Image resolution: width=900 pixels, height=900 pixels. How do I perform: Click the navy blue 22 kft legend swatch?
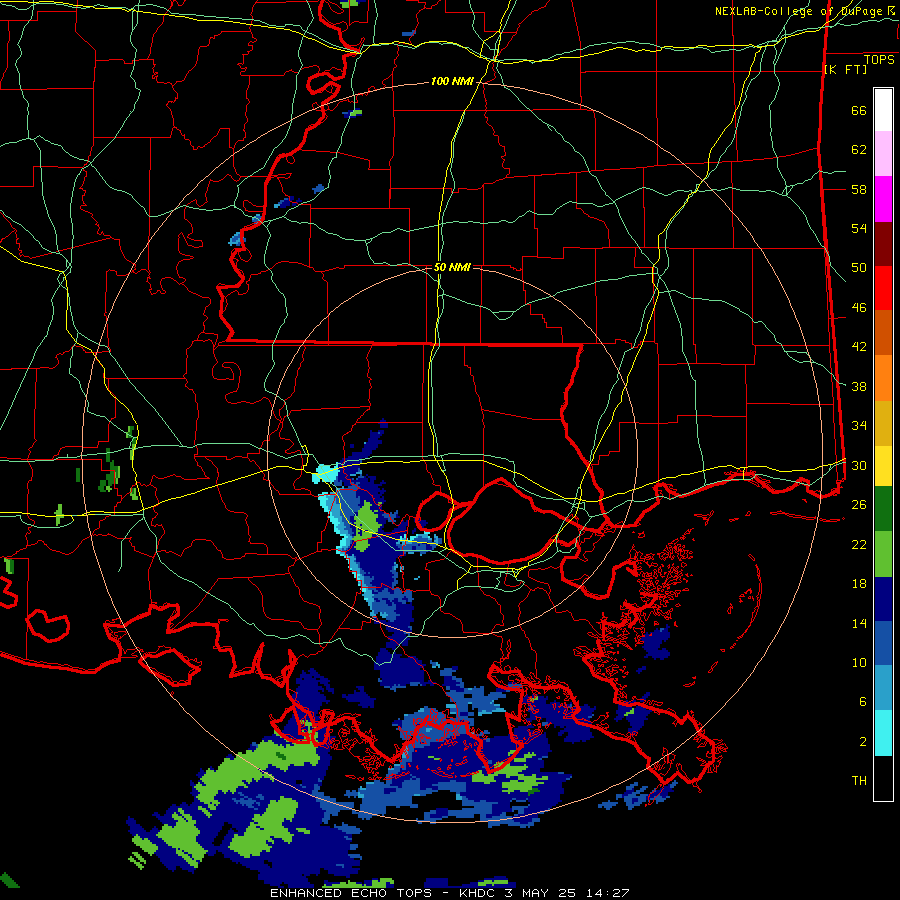click(883, 599)
